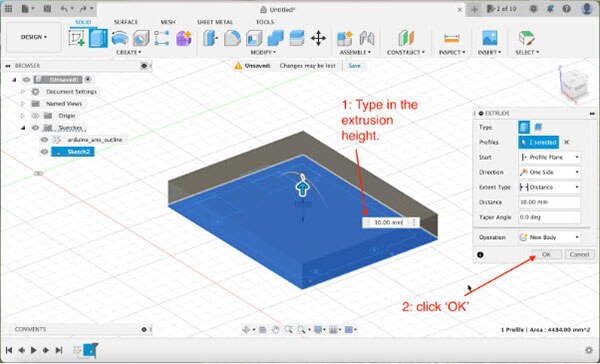
Task: Clear the selected Profiles with X
Action: coord(567,142)
